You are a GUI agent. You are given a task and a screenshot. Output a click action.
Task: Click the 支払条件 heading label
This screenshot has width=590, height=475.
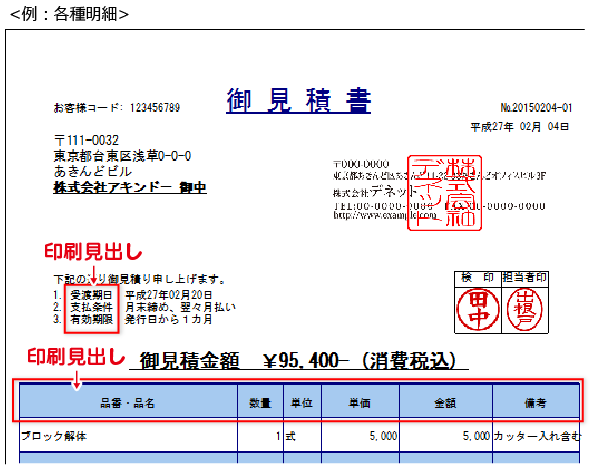click(x=92, y=307)
